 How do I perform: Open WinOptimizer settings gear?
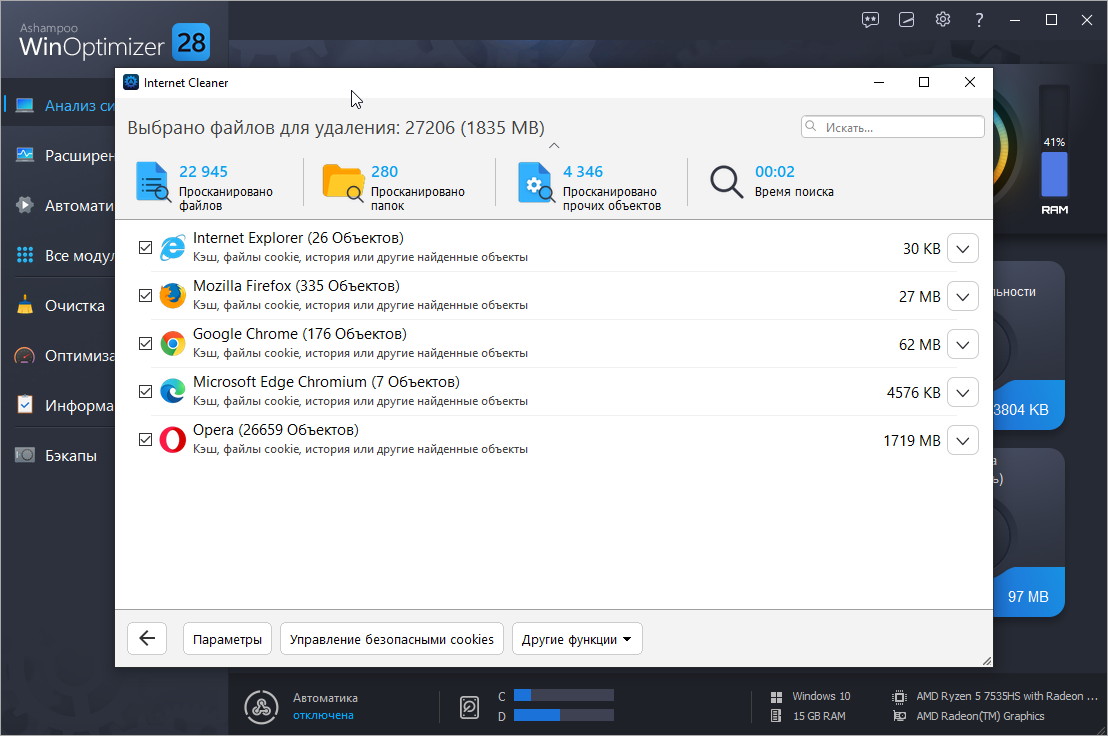tap(943, 19)
